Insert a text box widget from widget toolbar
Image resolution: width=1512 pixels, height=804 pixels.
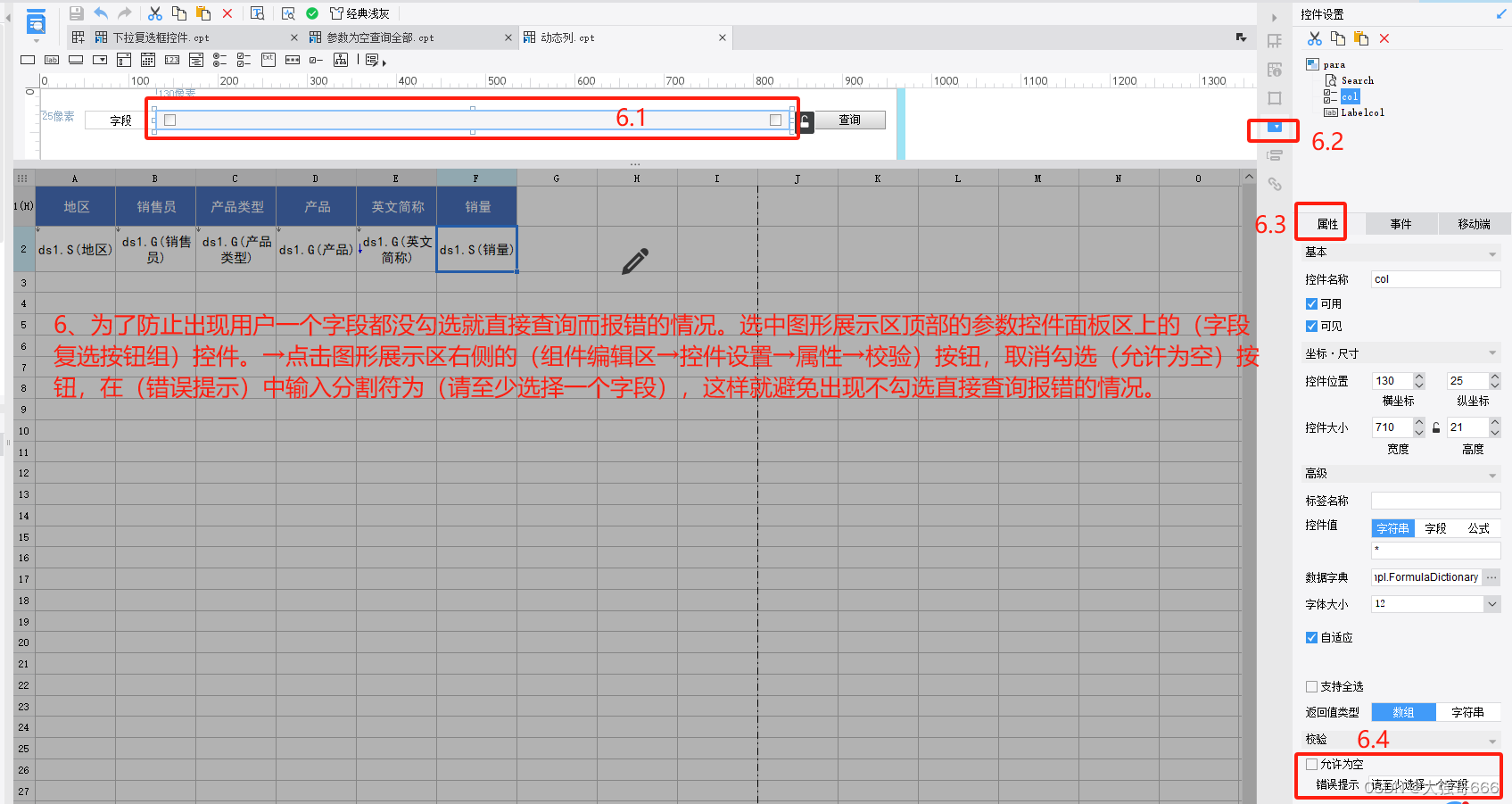[28, 60]
